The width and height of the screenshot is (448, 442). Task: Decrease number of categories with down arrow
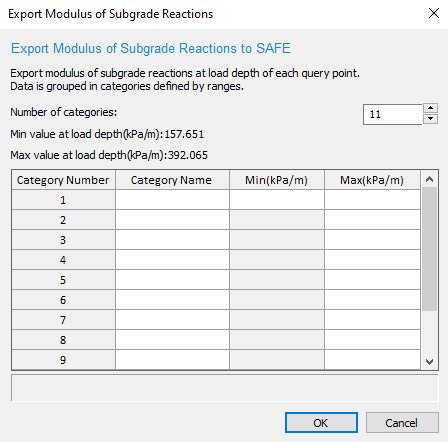pos(430,119)
